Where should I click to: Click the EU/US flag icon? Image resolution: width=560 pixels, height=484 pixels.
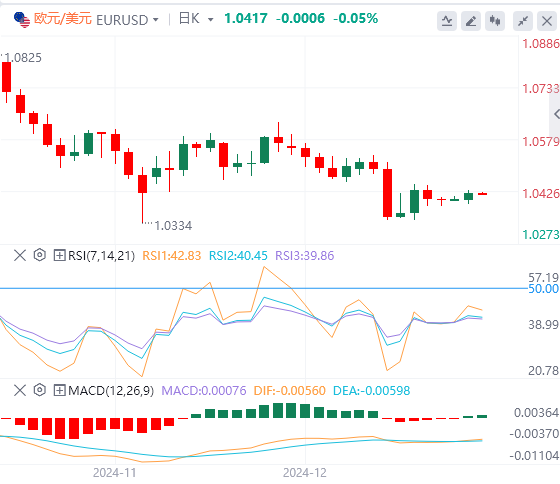[22, 20]
